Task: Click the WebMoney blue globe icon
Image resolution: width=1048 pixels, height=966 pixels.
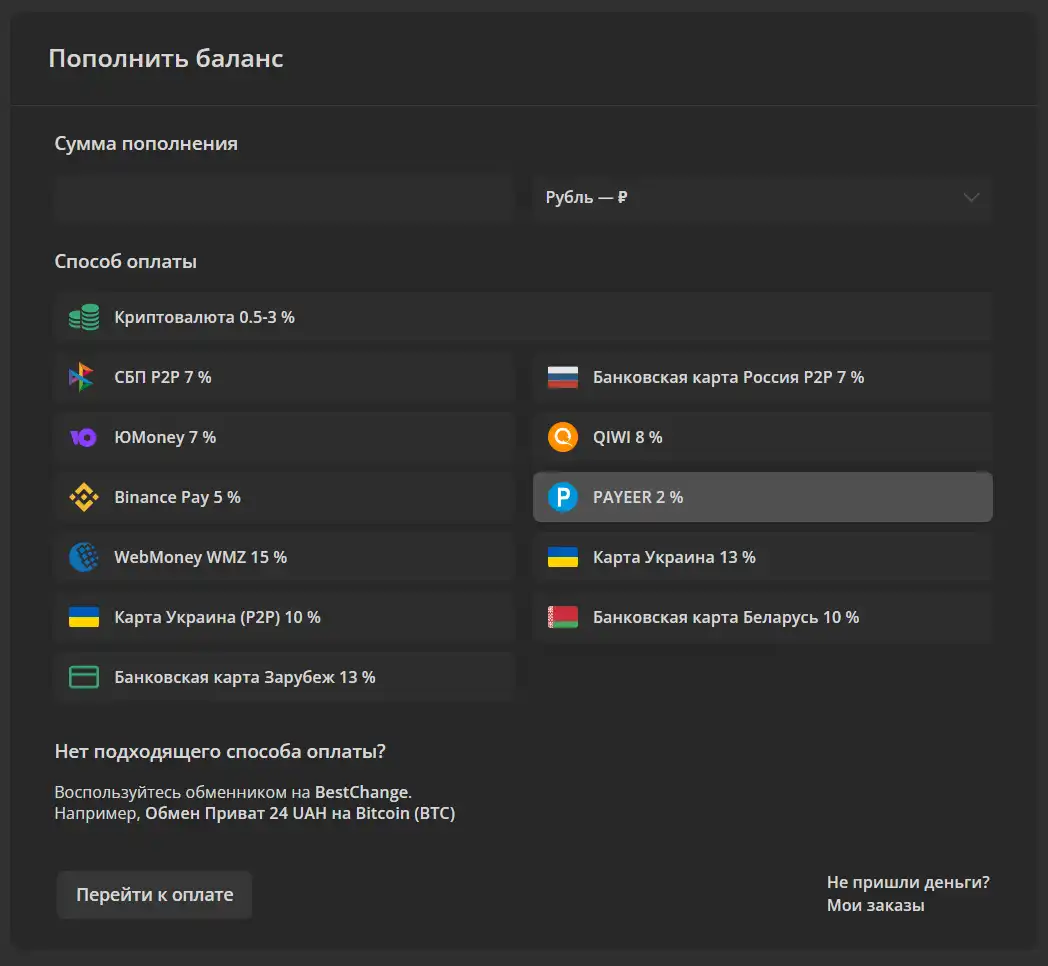Action: tap(84, 557)
